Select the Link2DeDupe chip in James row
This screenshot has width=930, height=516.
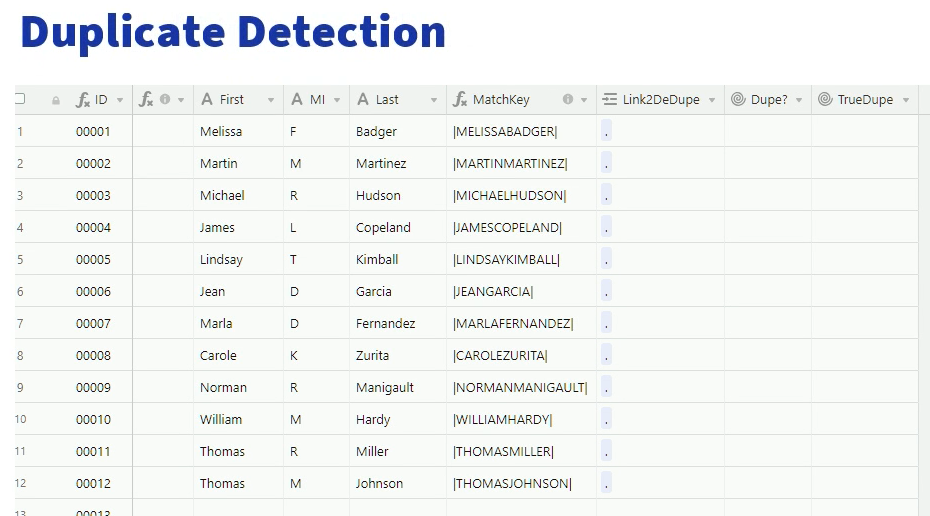[x=606, y=227]
